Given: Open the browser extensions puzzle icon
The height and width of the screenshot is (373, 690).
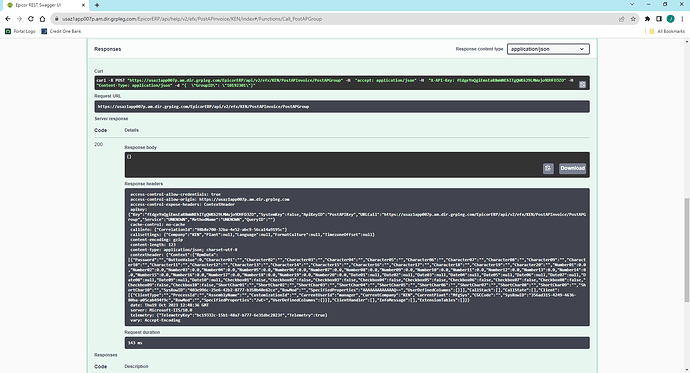Looking at the screenshot, I should 647,19.
